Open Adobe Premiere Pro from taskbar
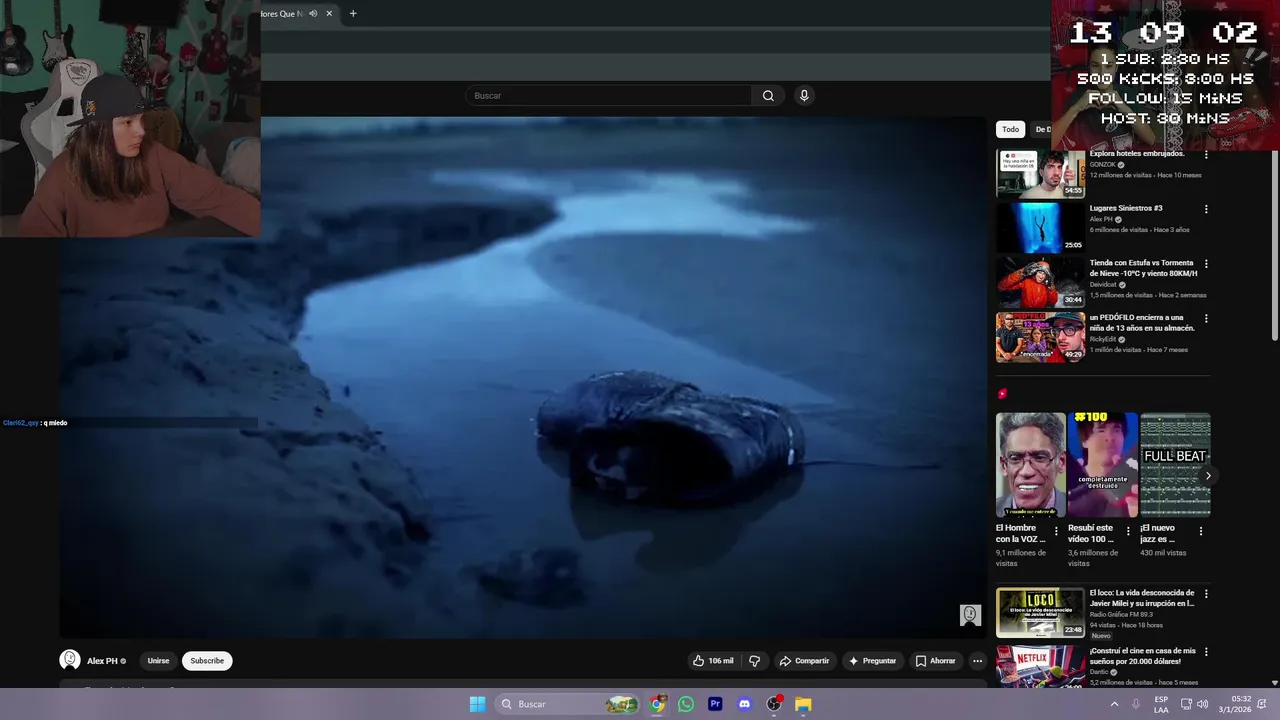Screen dimensions: 1280x720 715,704
